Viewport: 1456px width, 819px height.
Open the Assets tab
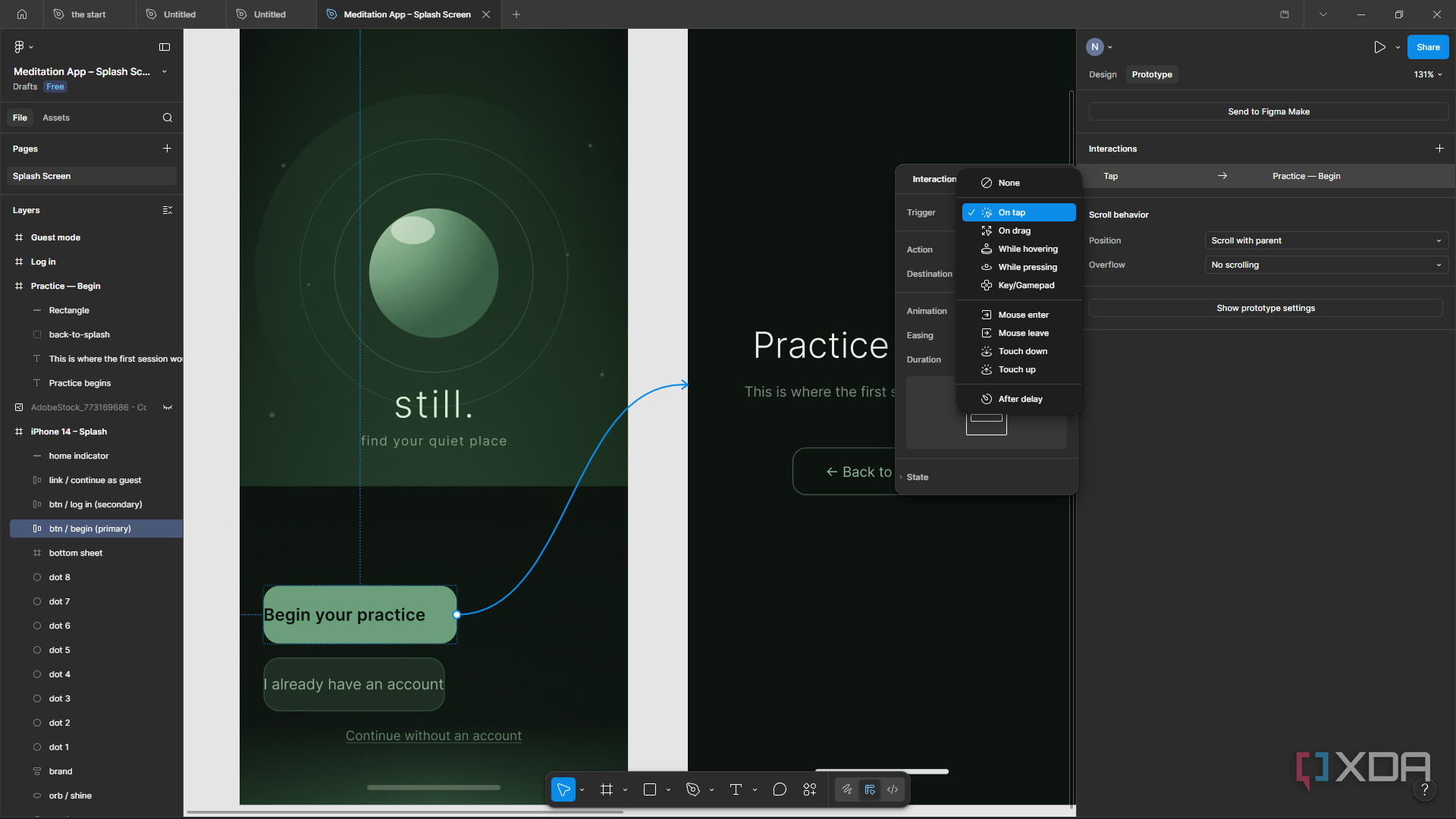pos(56,118)
